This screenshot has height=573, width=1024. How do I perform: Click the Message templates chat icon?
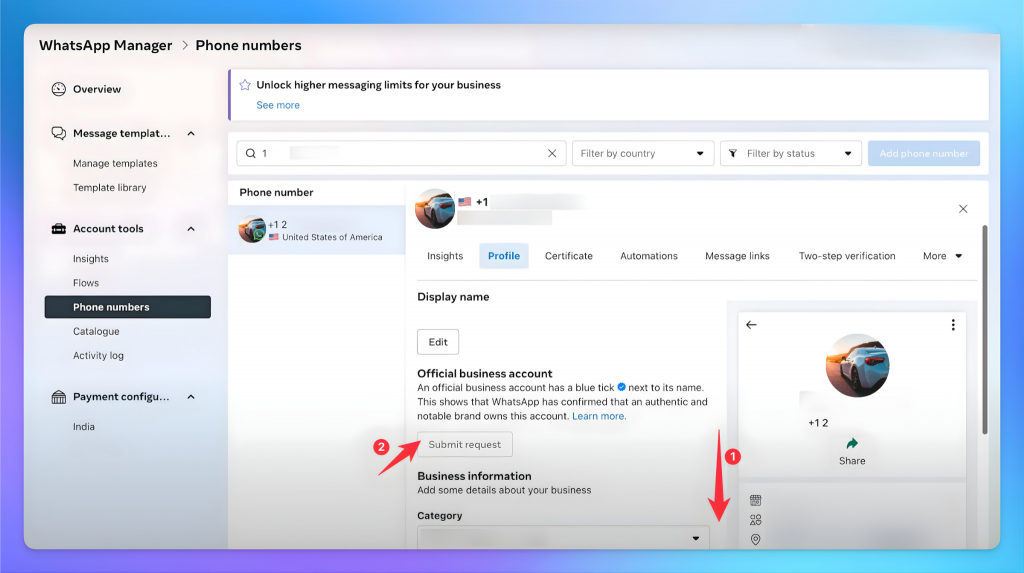click(x=58, y=133)
